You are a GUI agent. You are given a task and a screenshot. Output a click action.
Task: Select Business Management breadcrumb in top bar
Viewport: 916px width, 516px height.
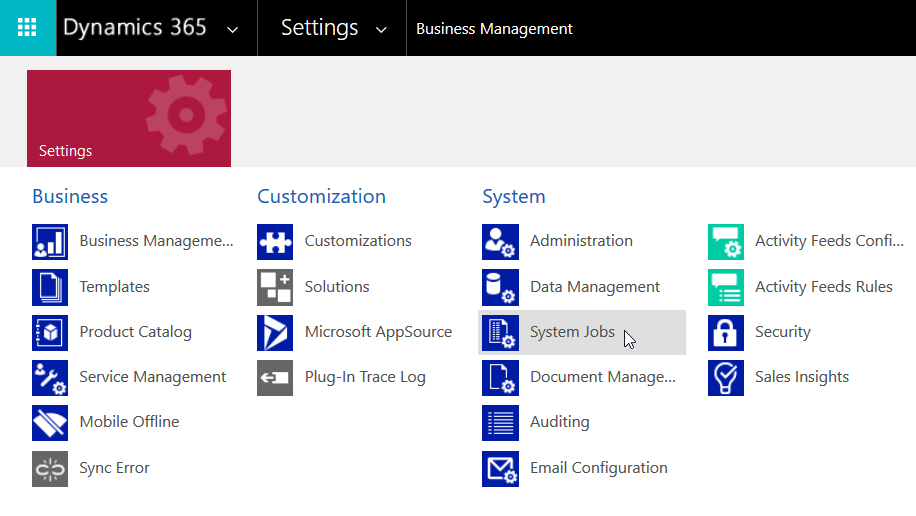[494, 29]
